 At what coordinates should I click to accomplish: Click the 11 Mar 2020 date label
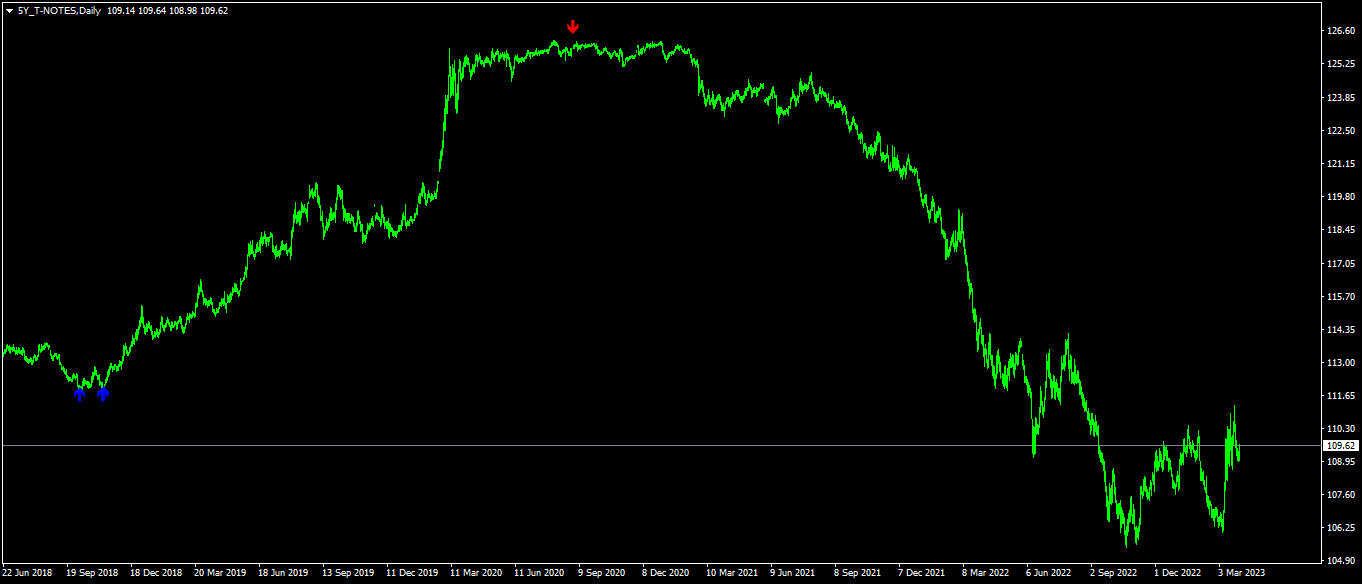pos(476,573)
